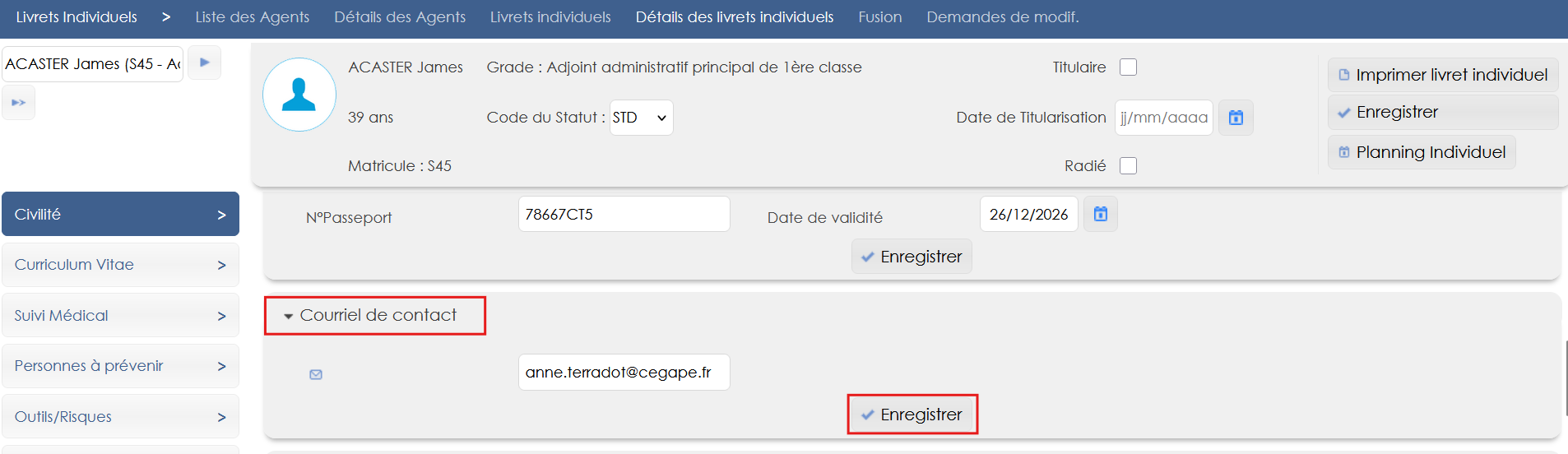Enable the Radié checkbox

coord(1129,166)
